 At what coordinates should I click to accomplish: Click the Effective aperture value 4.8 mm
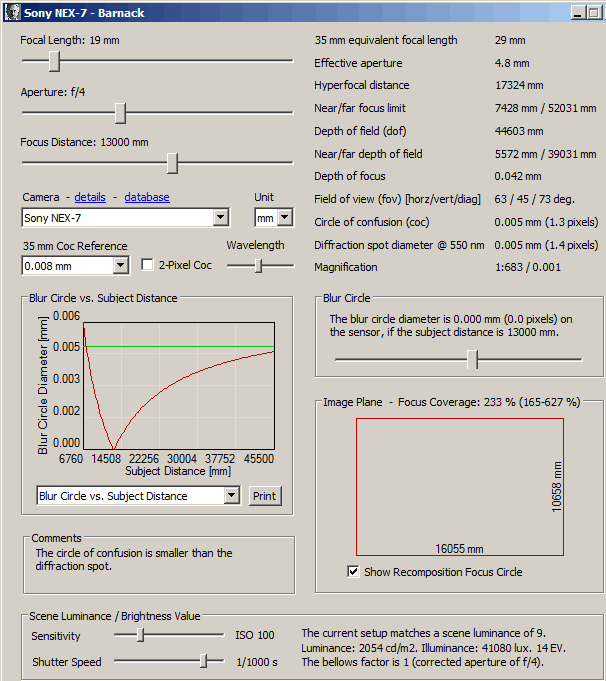512,63
